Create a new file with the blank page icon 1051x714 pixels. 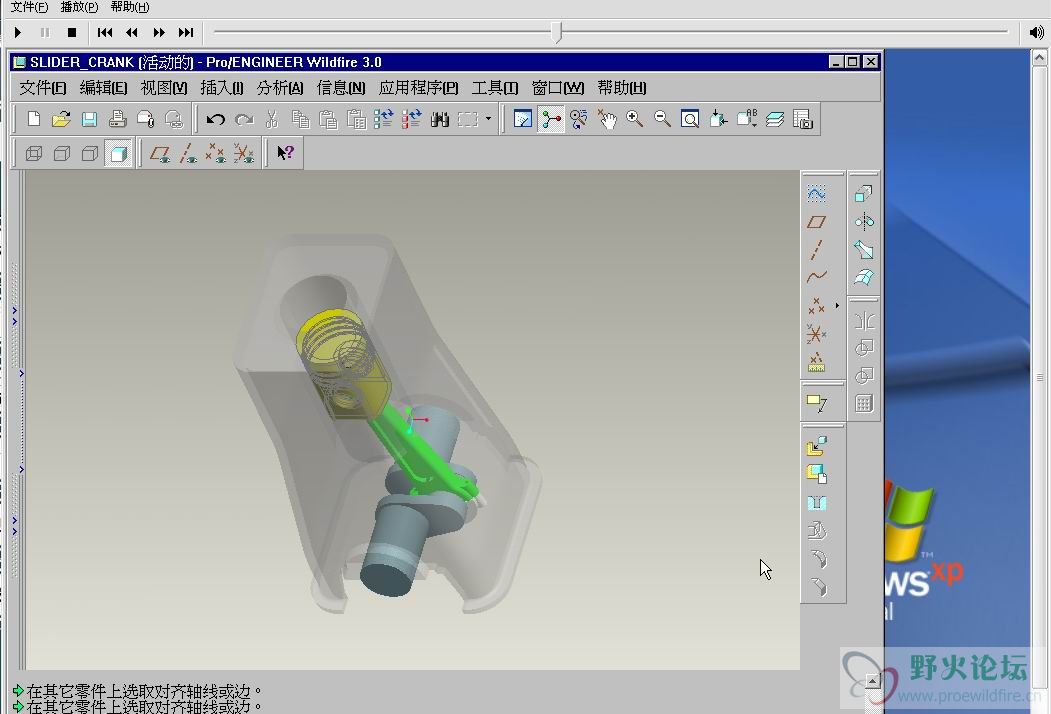click(34, 119)
